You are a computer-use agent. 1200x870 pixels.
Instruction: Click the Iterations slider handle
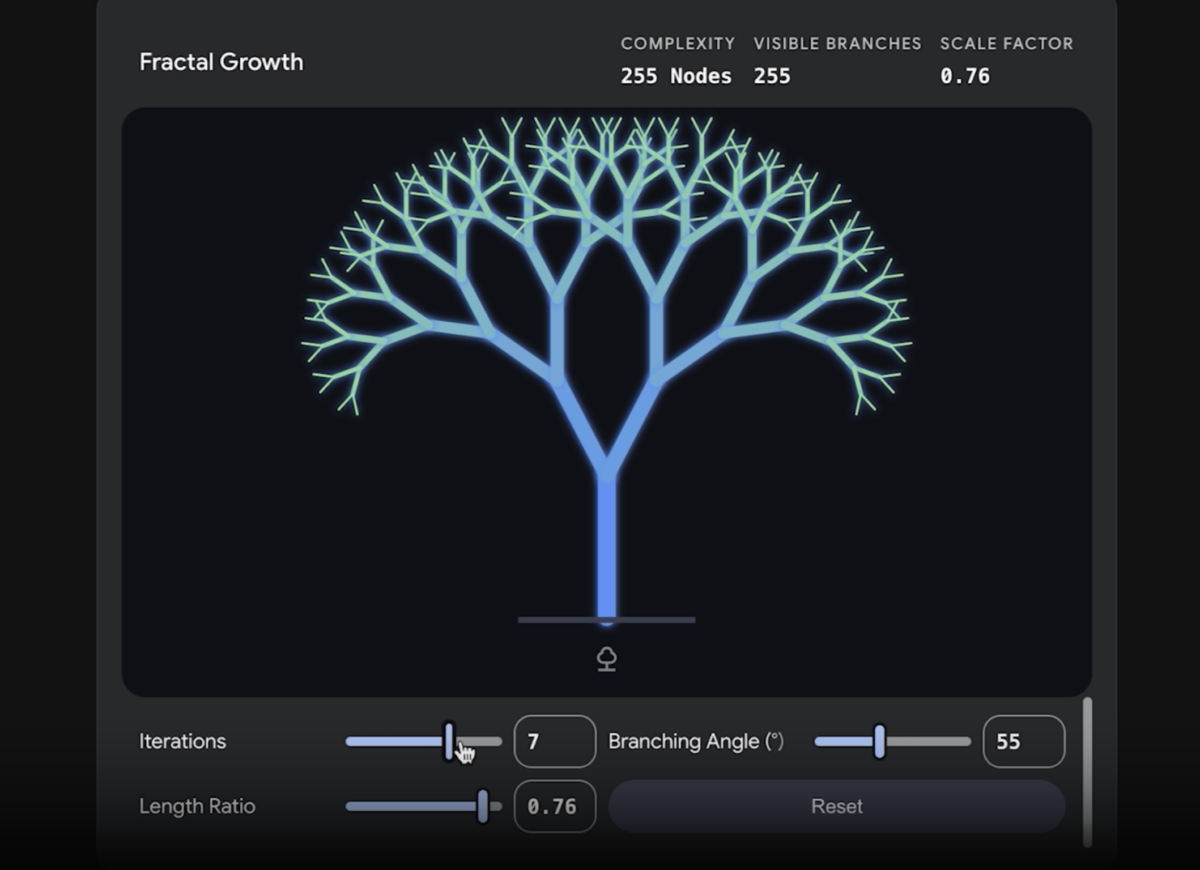click(449, 741)
